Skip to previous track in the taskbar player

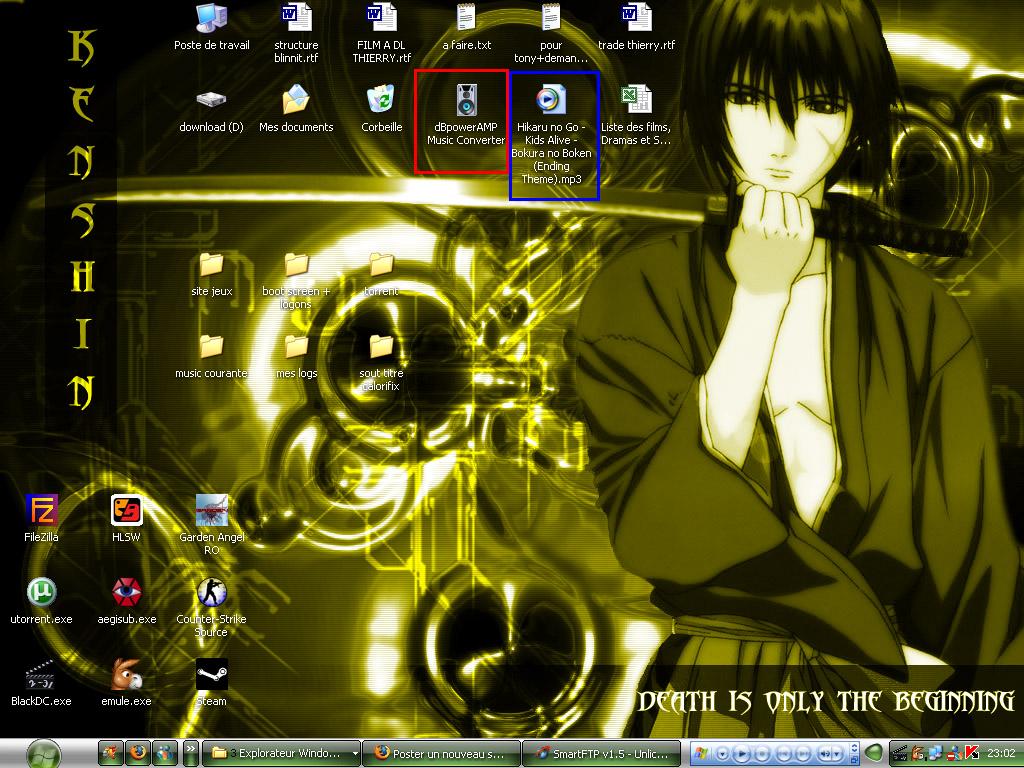[x=784, y=754]
